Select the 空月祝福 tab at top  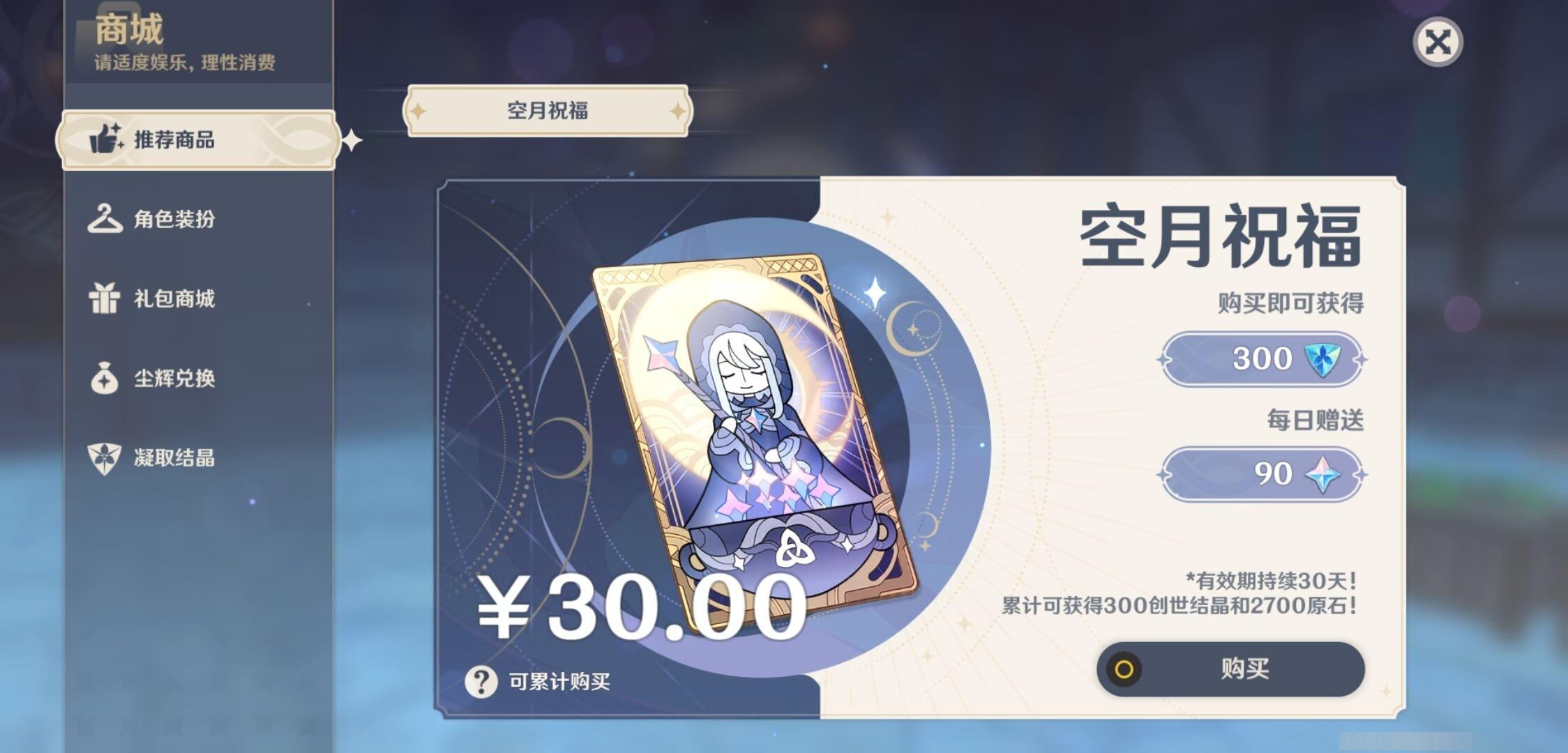pyautogui.click(x=548, y=110)
